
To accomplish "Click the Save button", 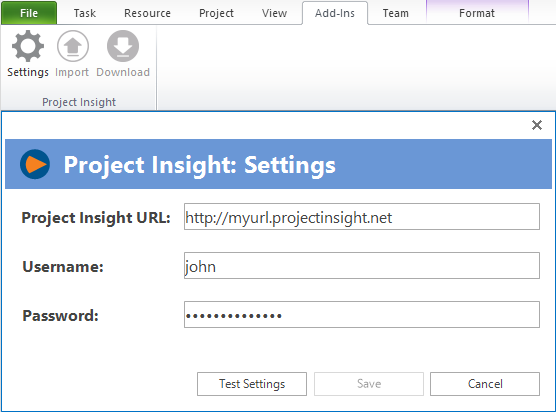I will click(369, 384).
